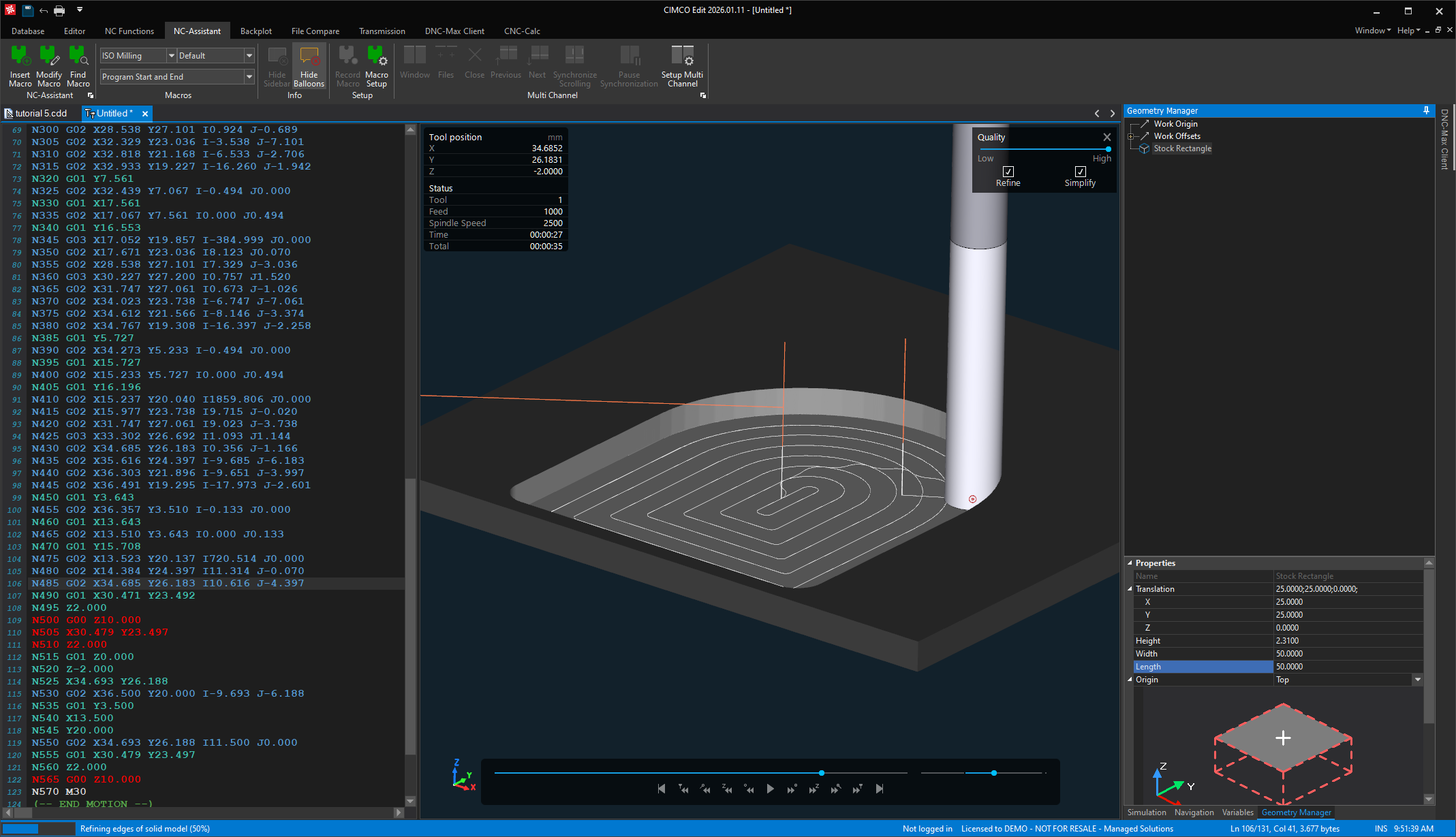
Task: Open the Help menu
Action: (x=1408, y=31)
